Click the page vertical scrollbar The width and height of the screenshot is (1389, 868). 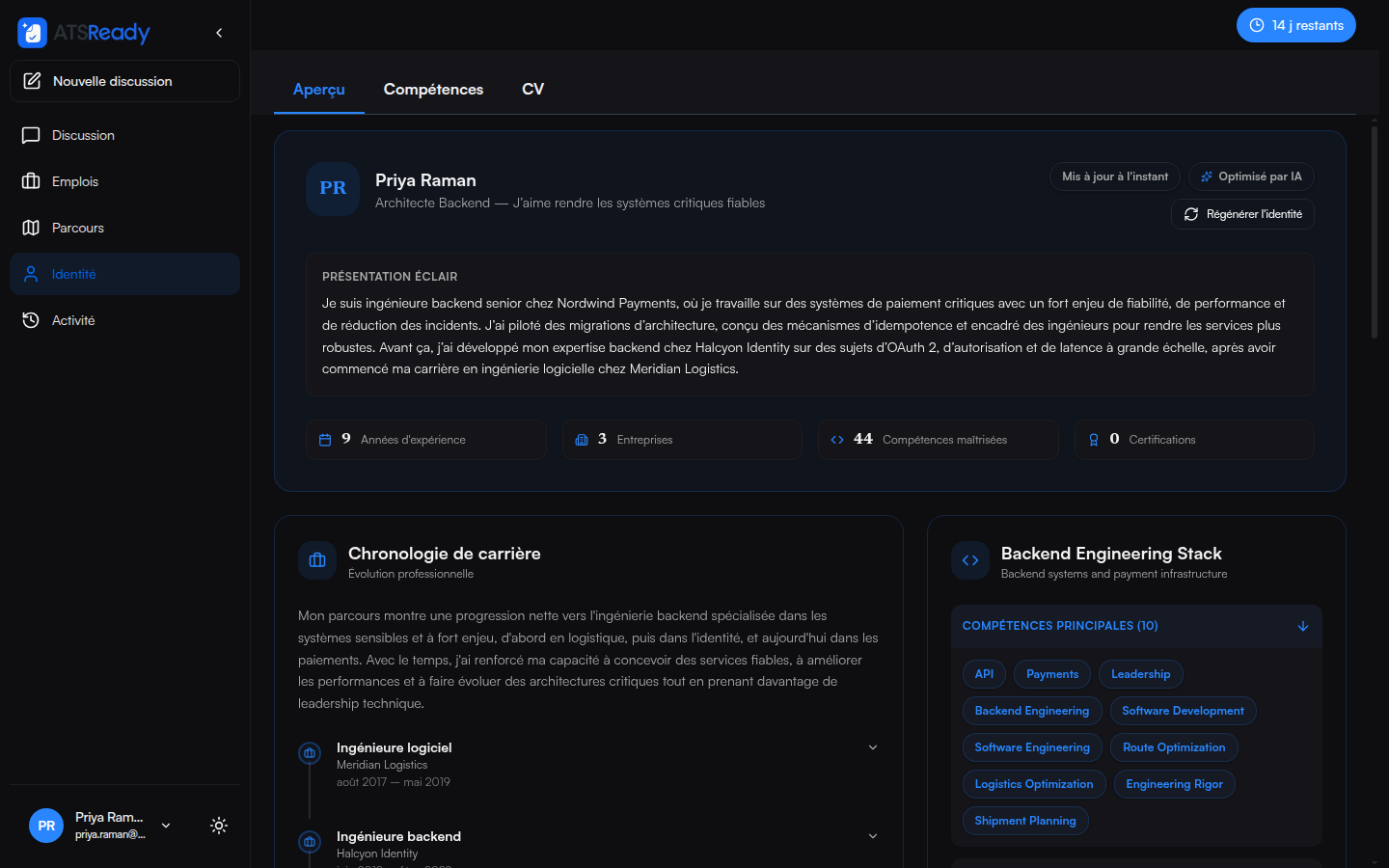[x=1375, y=231]
